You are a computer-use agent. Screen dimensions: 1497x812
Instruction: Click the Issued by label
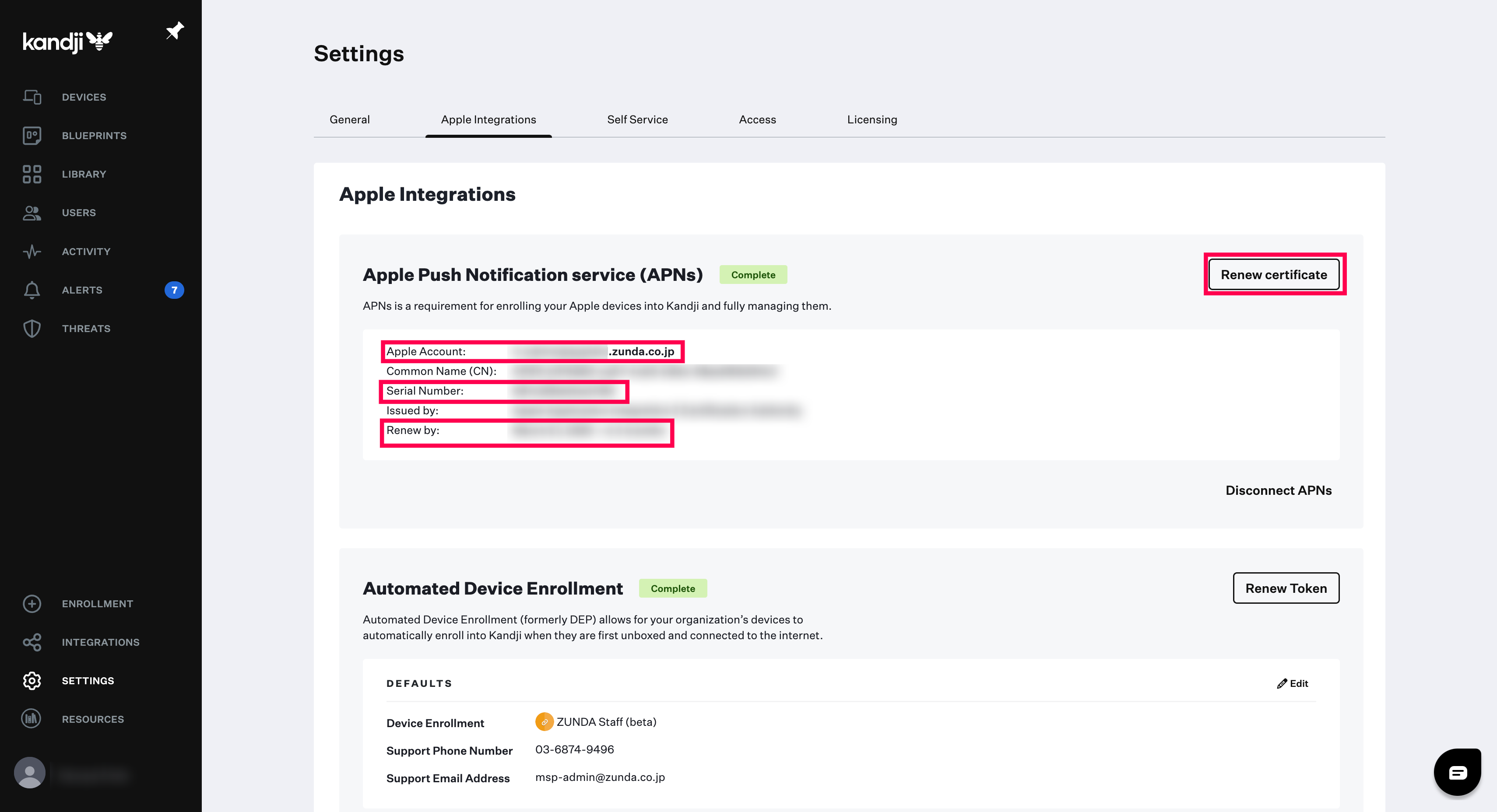[x=412, y=411]
